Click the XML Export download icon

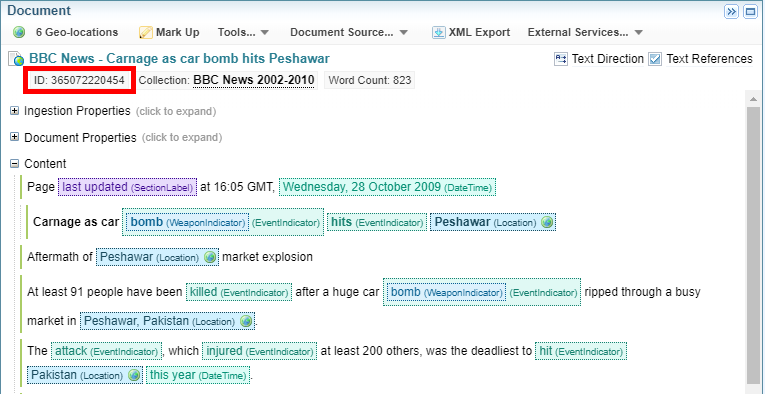[439, 33]
